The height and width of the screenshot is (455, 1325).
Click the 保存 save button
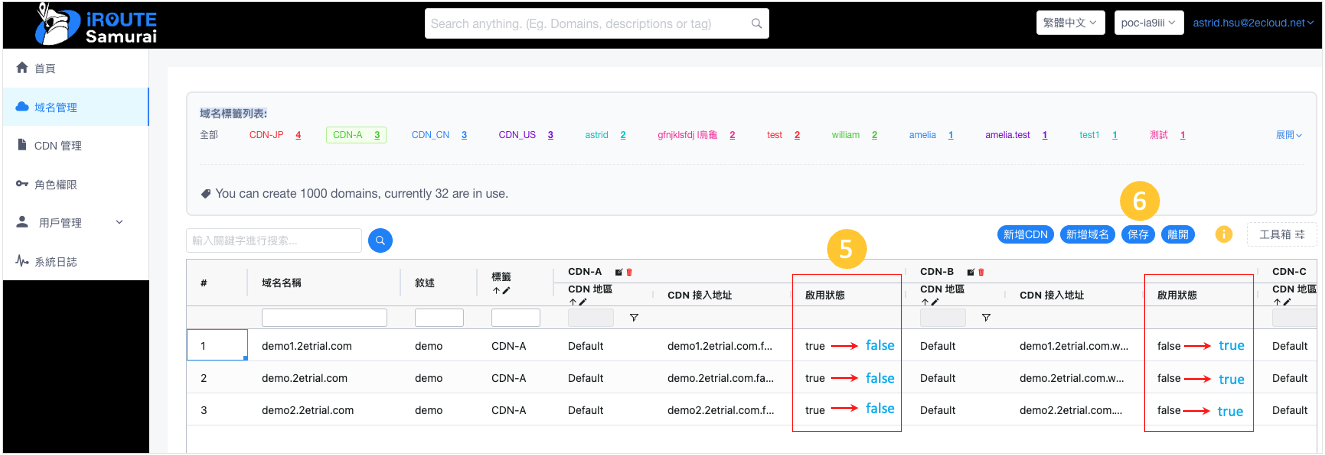point(1138,234)
